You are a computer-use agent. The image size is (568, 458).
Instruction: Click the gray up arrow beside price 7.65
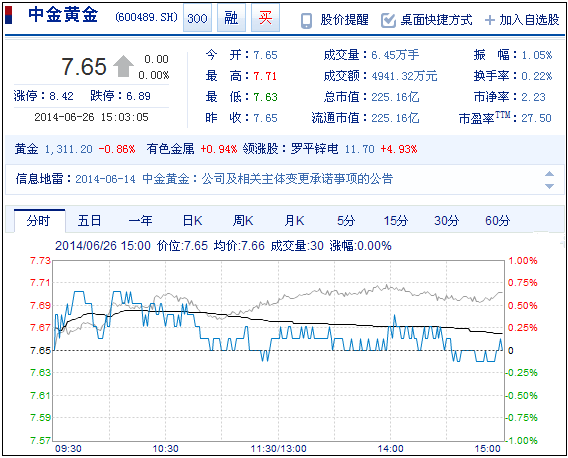123,66
